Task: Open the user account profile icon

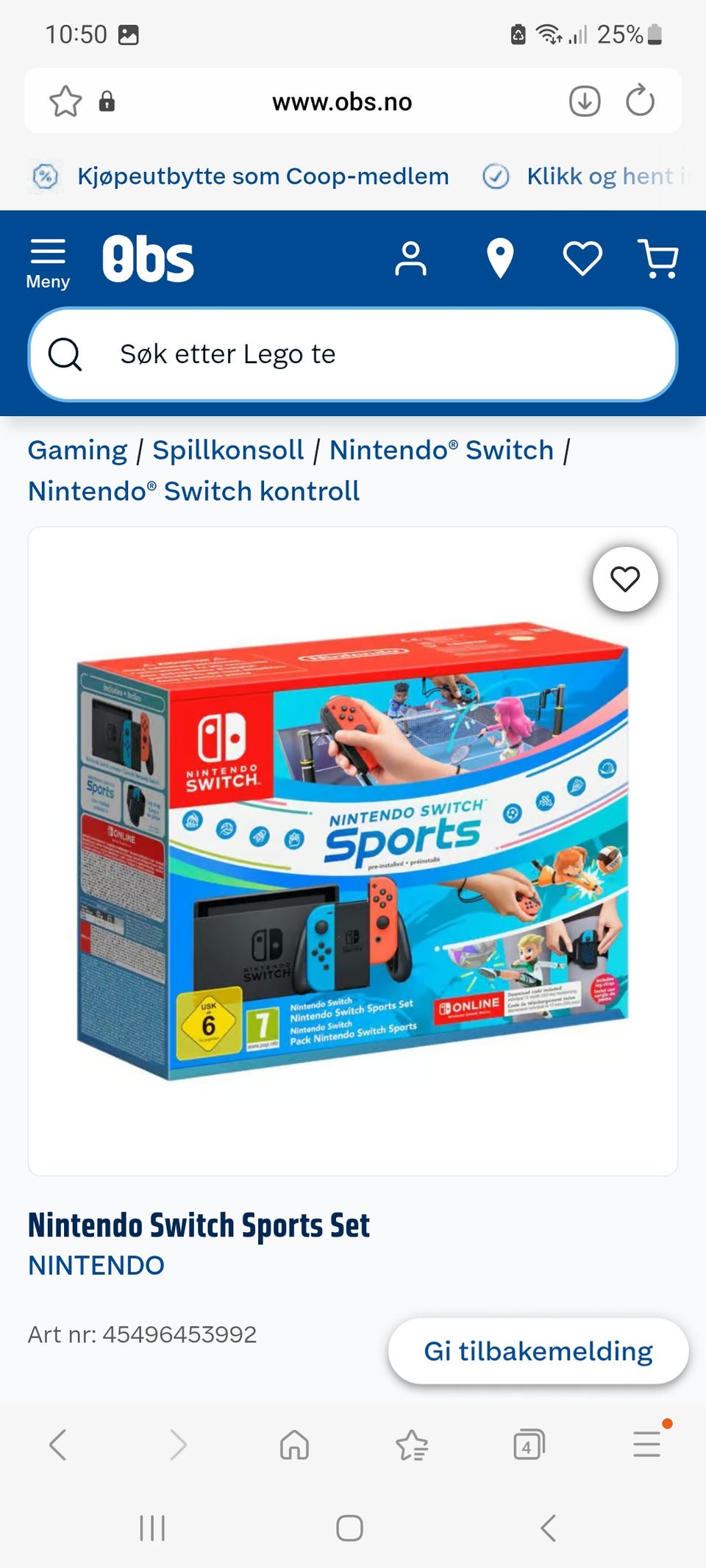Action: click(410, 259)
